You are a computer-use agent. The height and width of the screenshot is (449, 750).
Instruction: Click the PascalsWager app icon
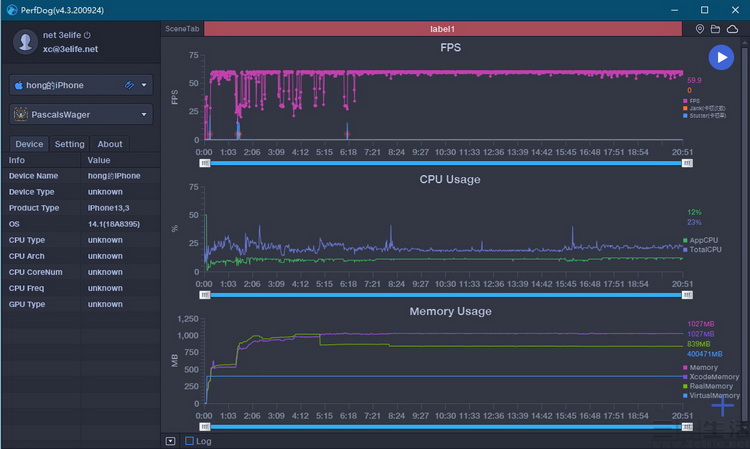[x=21, y=114]
